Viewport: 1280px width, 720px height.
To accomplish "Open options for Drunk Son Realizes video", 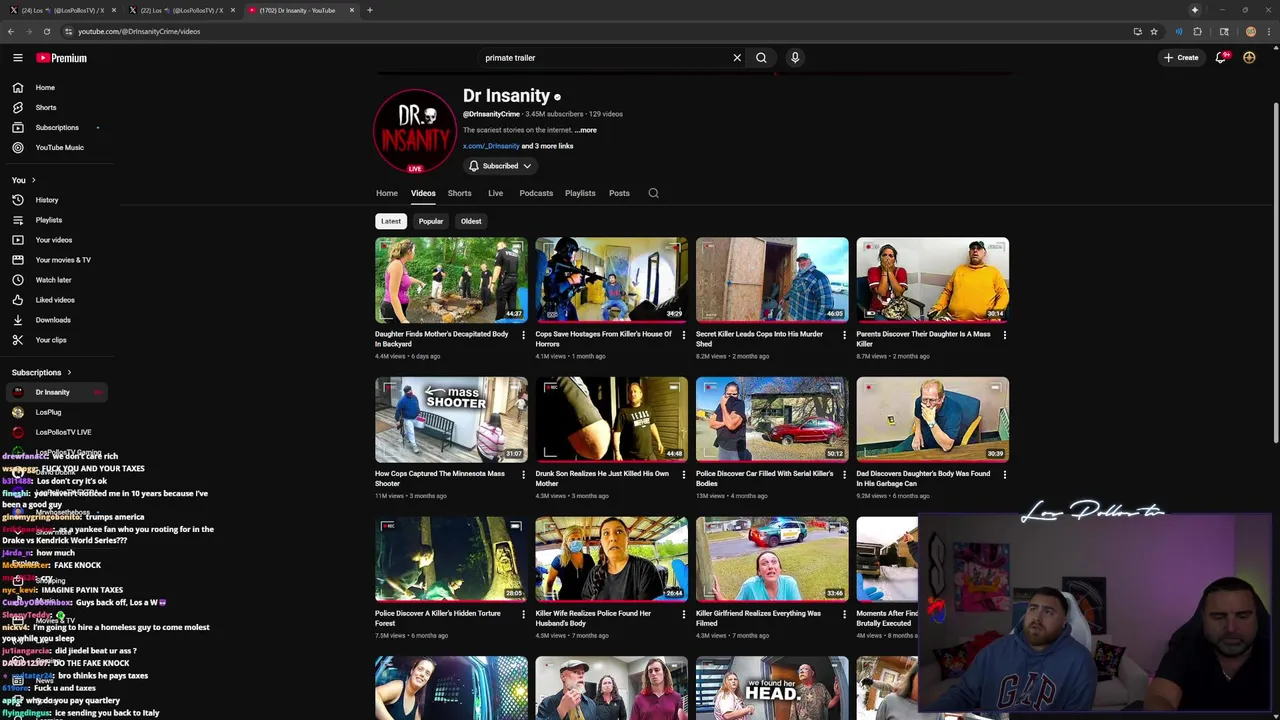I will 683,475.
